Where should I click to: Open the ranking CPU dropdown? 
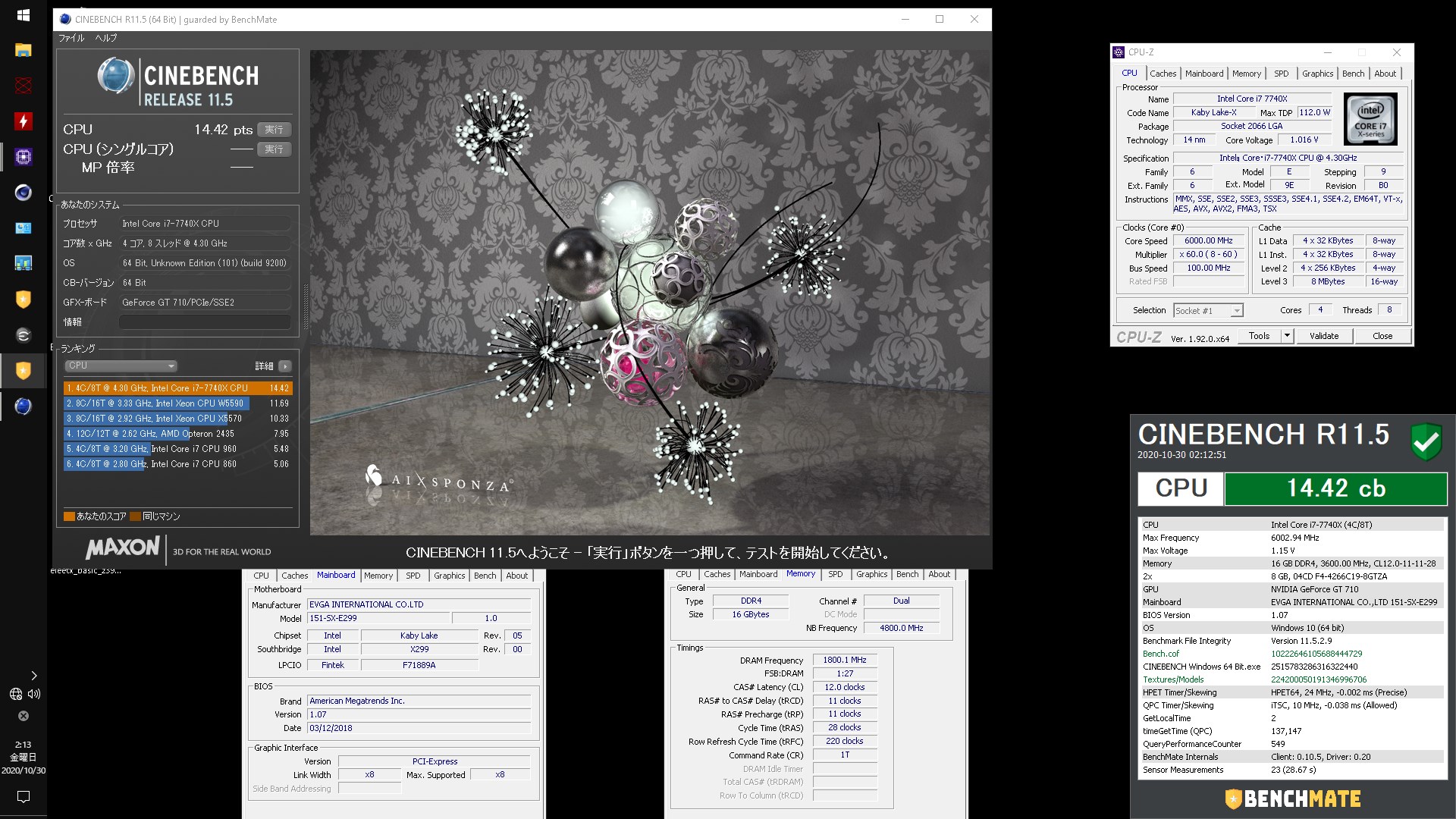pos(121,366)
